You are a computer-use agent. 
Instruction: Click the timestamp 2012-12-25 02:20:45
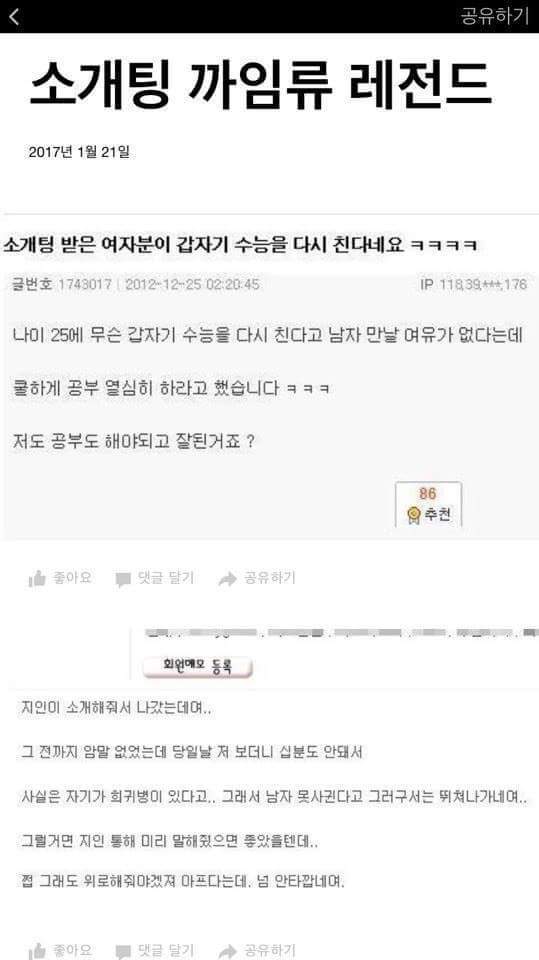tap(192, 285)
